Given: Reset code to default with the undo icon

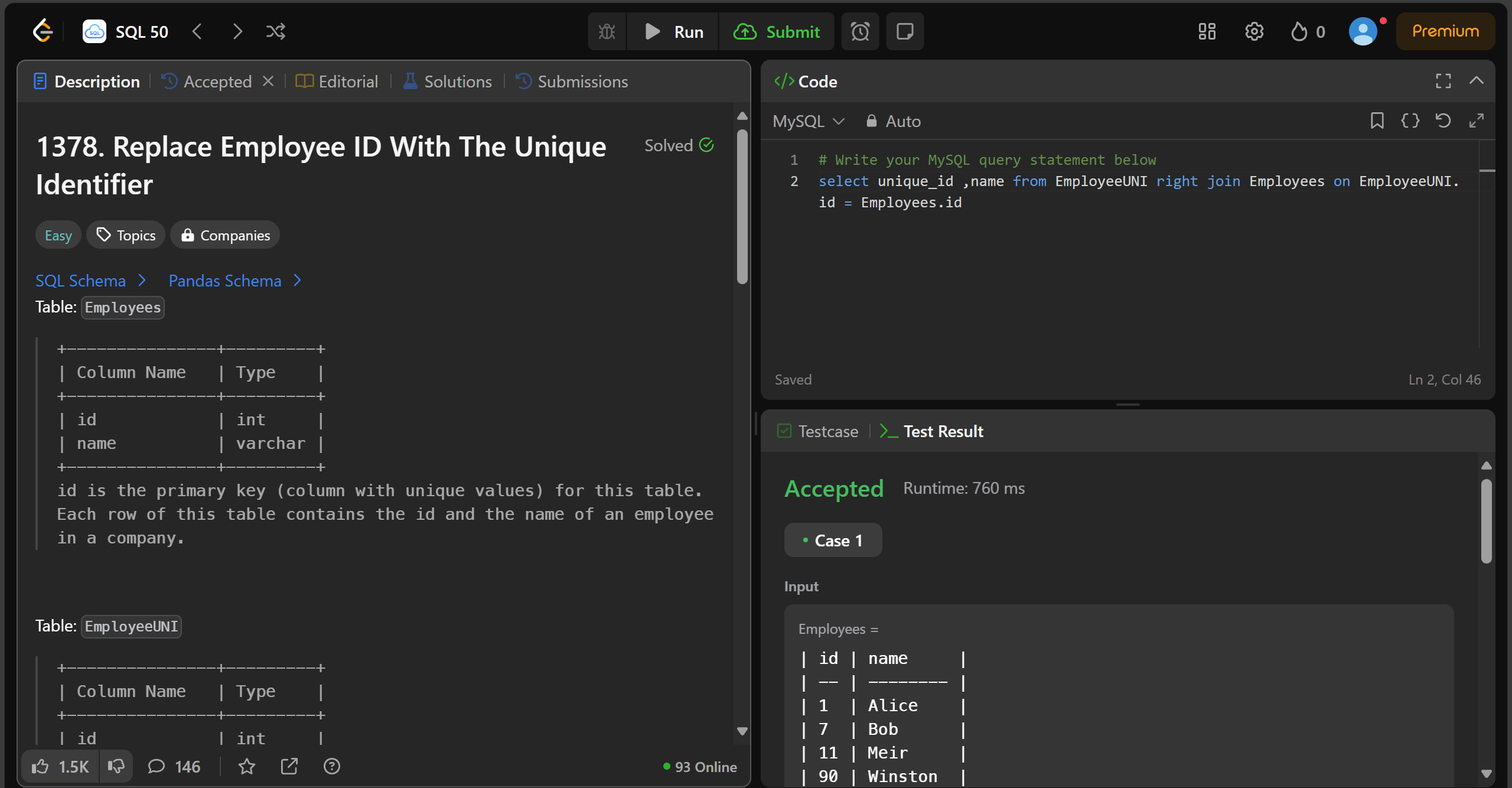Looking at the screenshot, I should pos(1443,121).
